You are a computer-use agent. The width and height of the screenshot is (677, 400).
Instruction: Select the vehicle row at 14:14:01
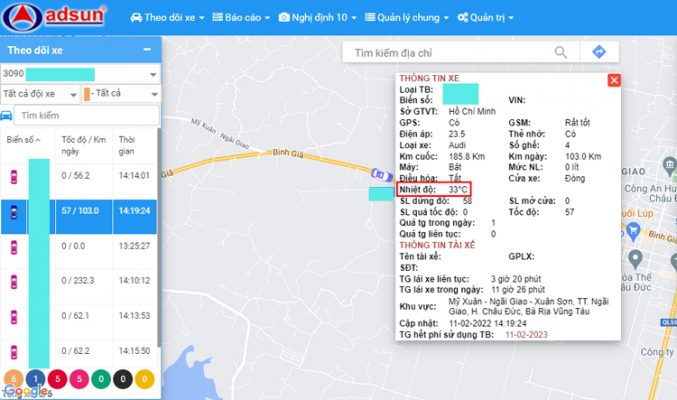tap(80, 175)
